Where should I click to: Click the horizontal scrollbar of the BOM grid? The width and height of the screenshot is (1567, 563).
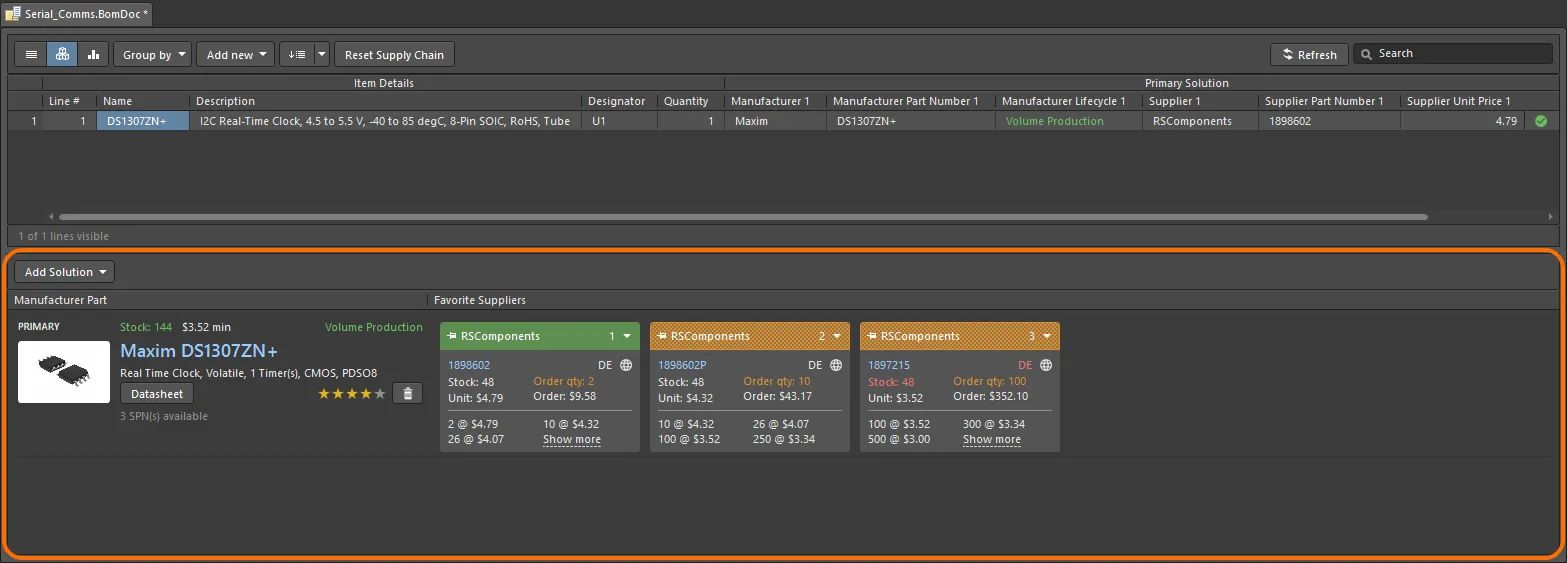(743, 216)
